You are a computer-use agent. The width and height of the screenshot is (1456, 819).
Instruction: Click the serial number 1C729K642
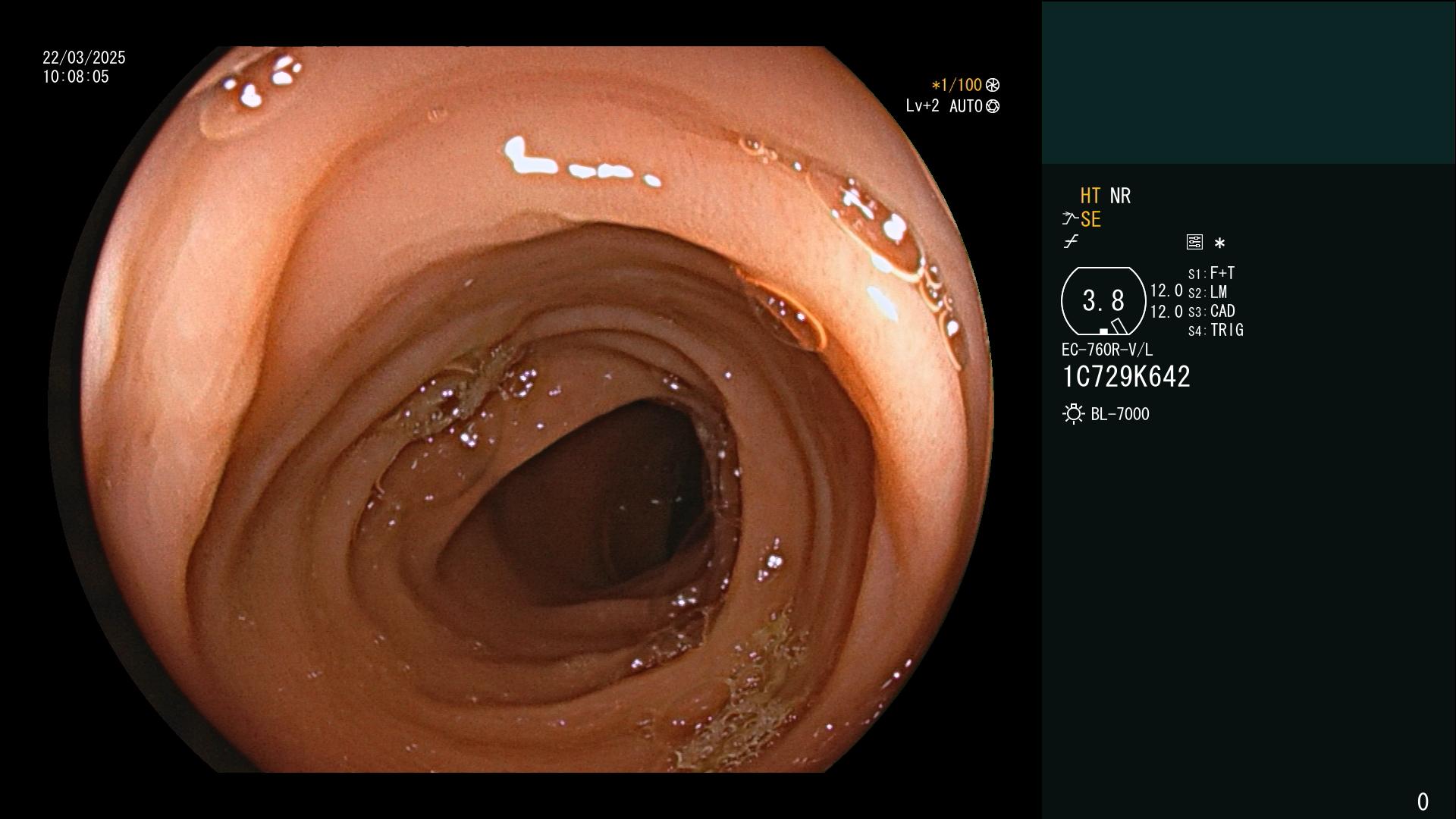click(1126, 377)
